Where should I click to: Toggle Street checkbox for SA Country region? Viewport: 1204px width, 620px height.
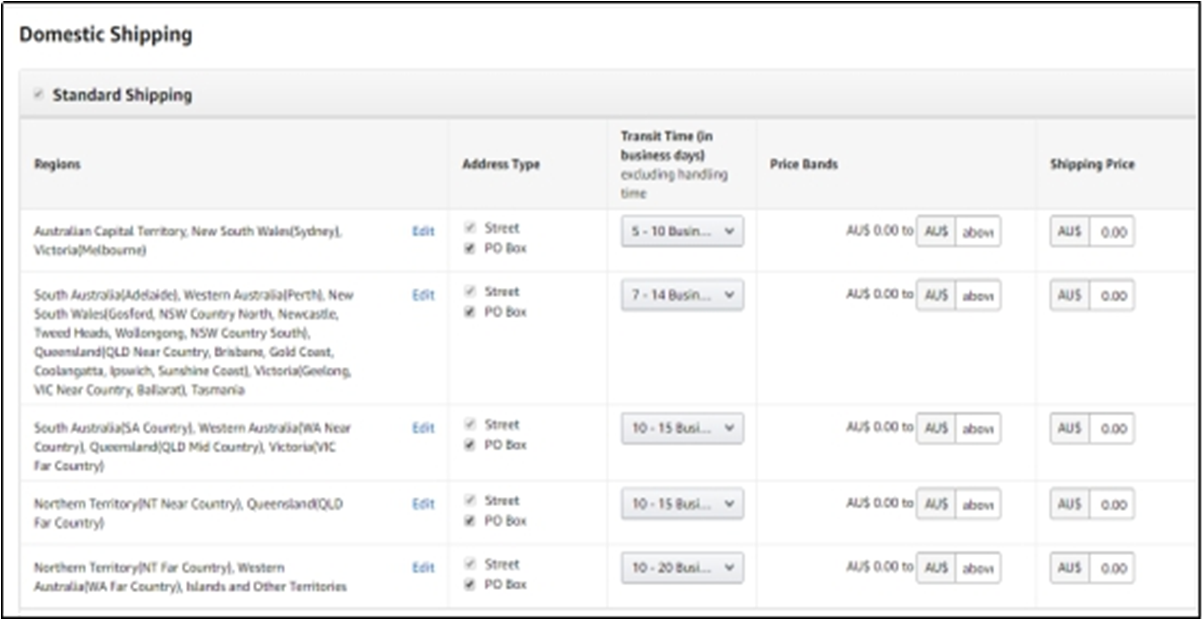coord(470,424)
